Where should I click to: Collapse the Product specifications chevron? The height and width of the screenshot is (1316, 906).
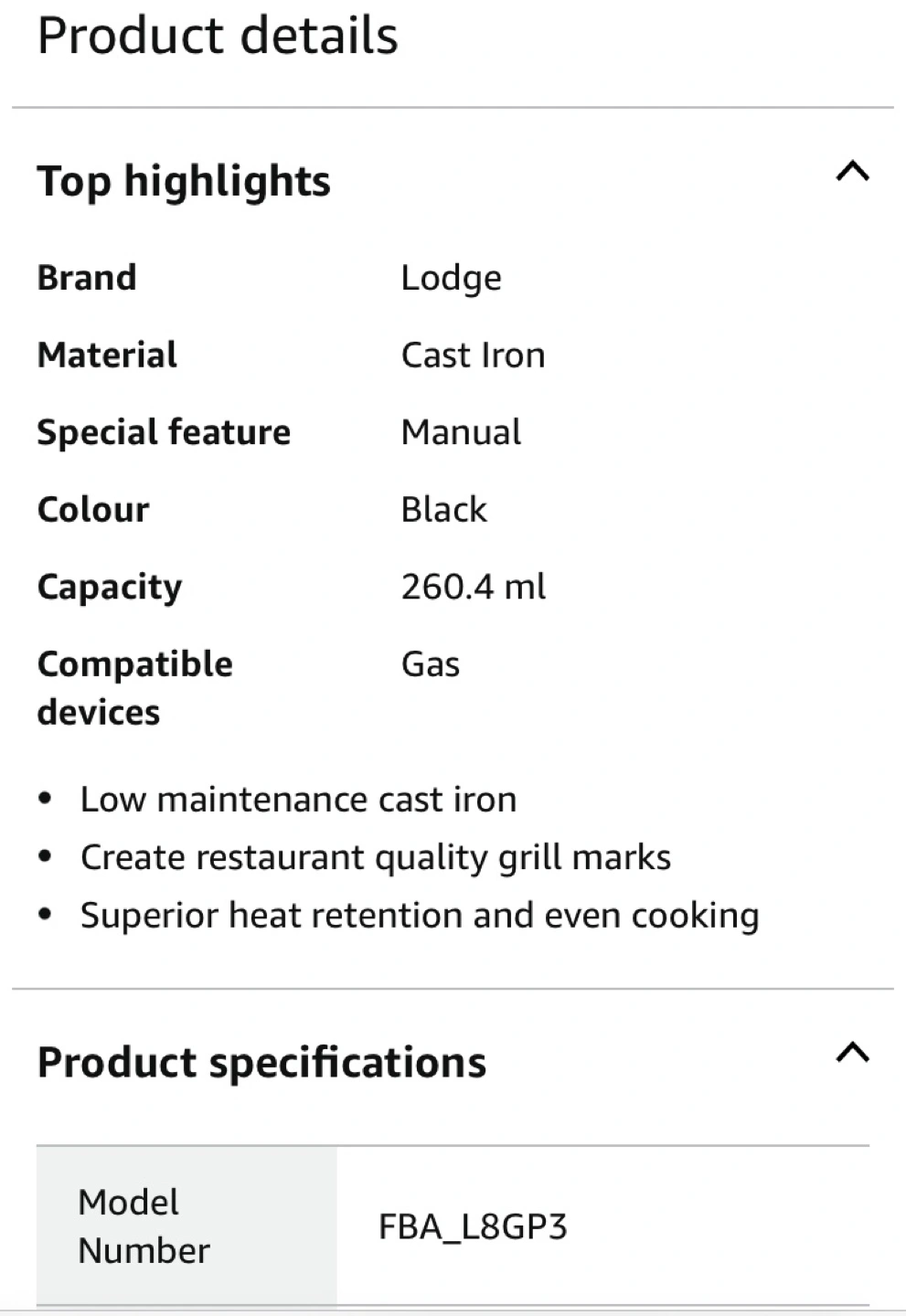tap(852, 1054)
